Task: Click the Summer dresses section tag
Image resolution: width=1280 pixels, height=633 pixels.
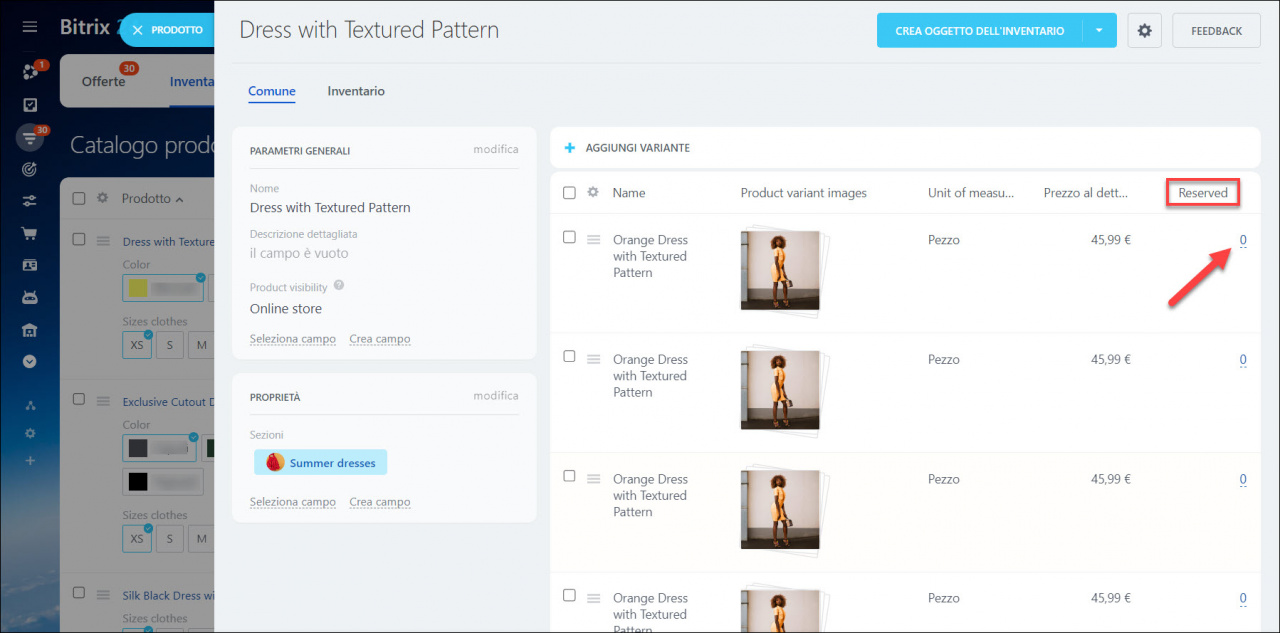Action: pyautogui.click(x=320, y=462)
